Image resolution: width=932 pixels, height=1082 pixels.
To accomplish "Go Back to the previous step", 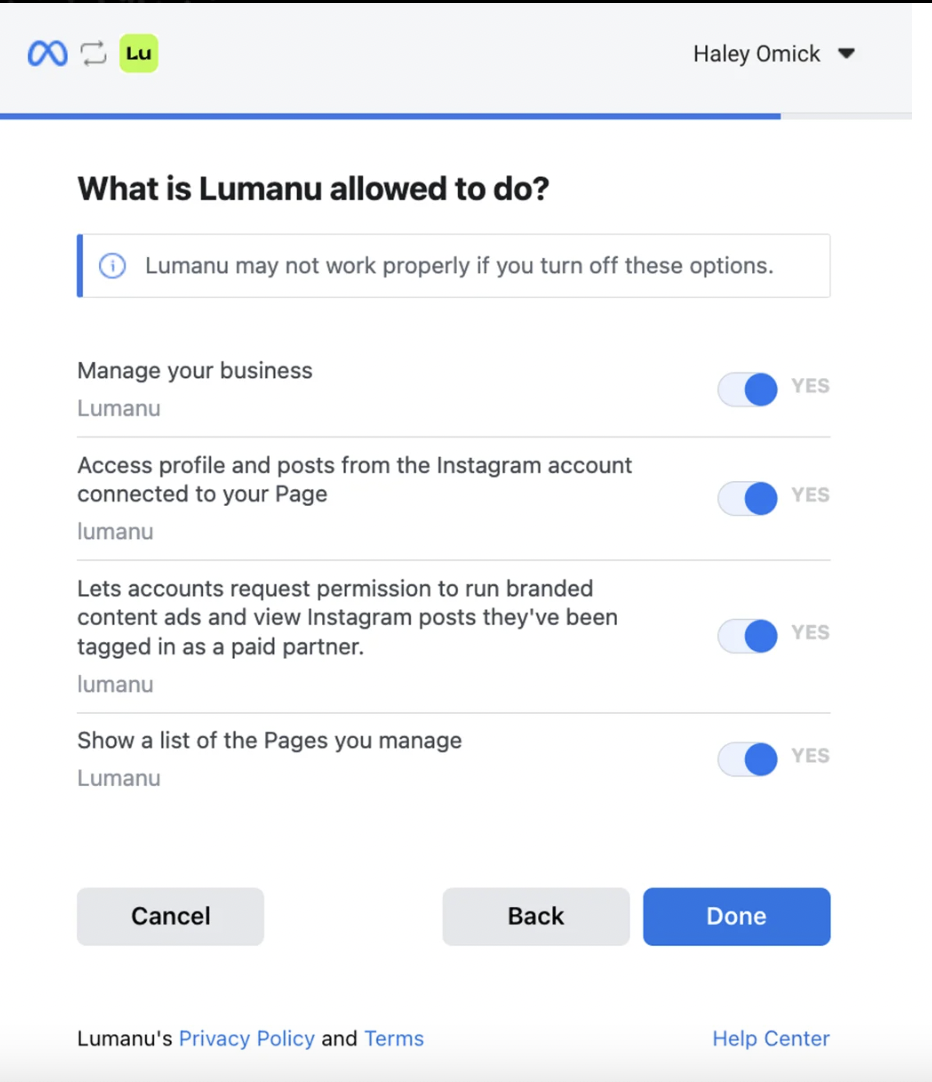I will tap(536, 916).
